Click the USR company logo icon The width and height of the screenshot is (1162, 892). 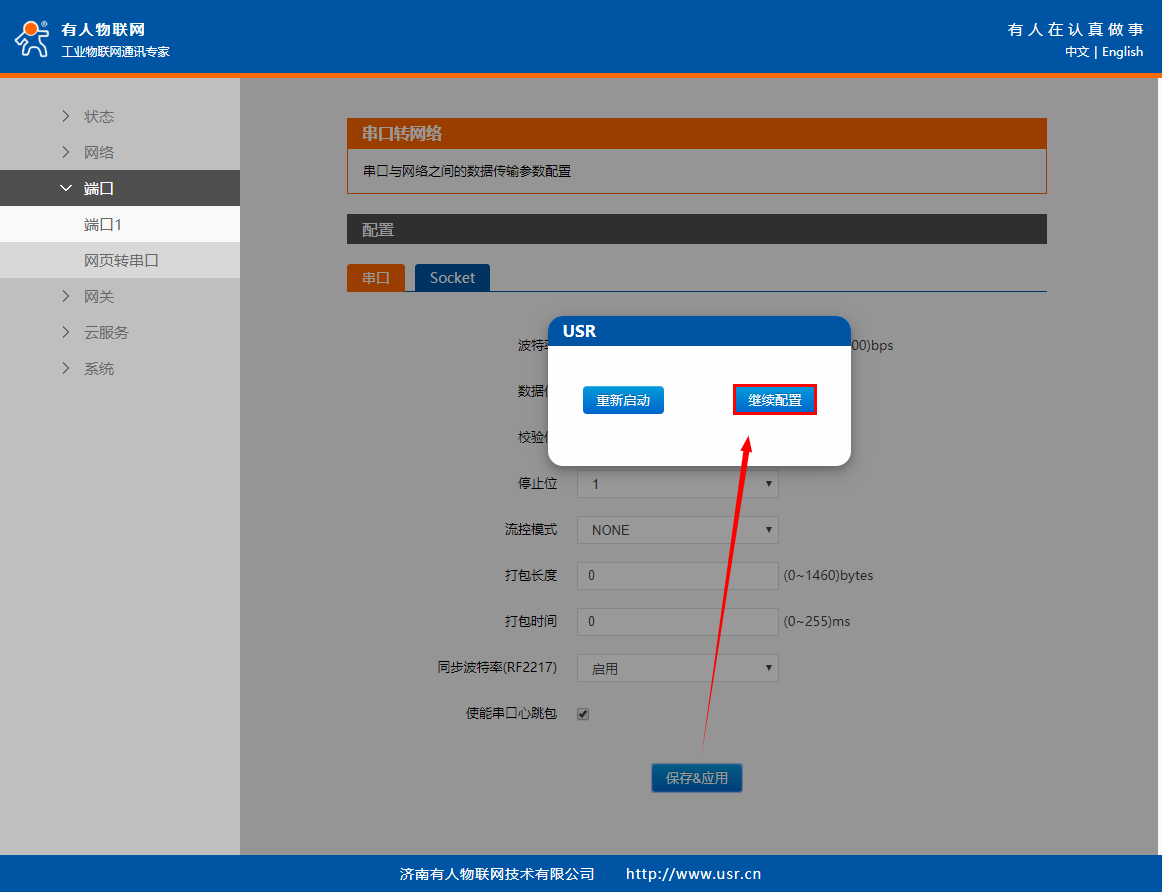point(31,38)
